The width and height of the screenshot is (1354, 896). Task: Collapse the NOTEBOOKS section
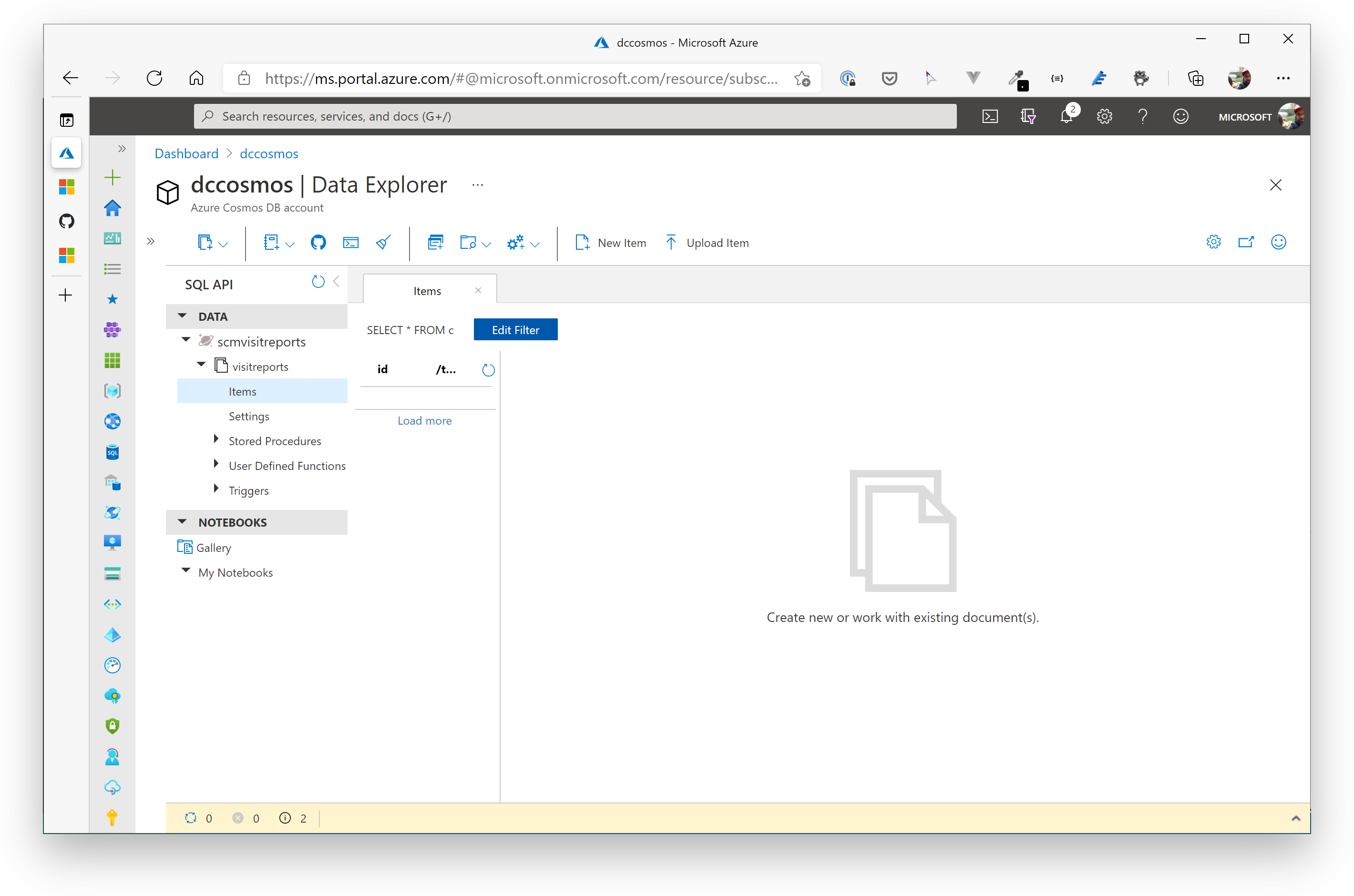click(182, 521)
